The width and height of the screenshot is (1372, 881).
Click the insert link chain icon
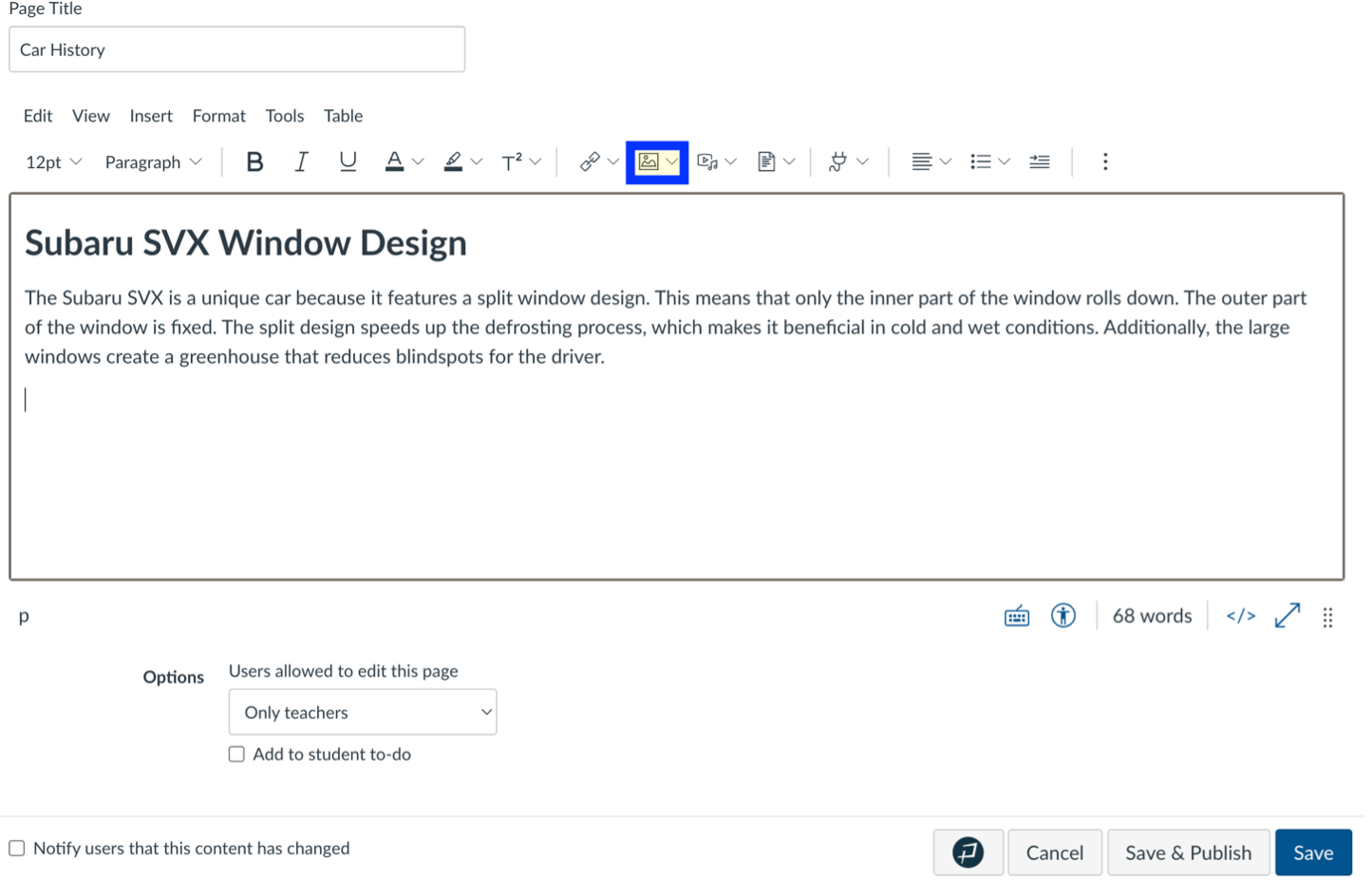coord(590,162)
